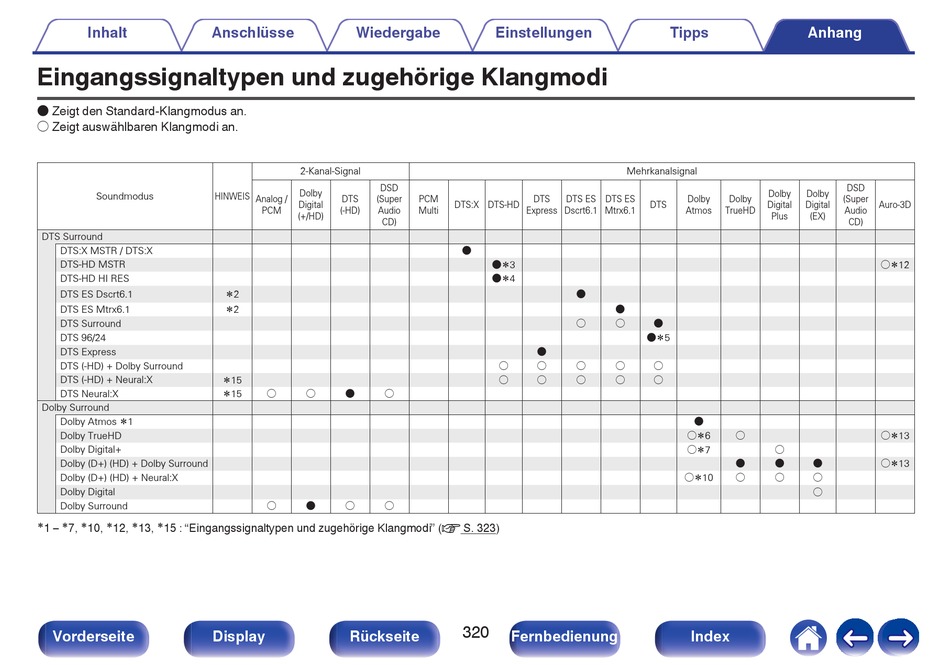Click the Dolby Digital Plus column header

click(x=780, y=205)
